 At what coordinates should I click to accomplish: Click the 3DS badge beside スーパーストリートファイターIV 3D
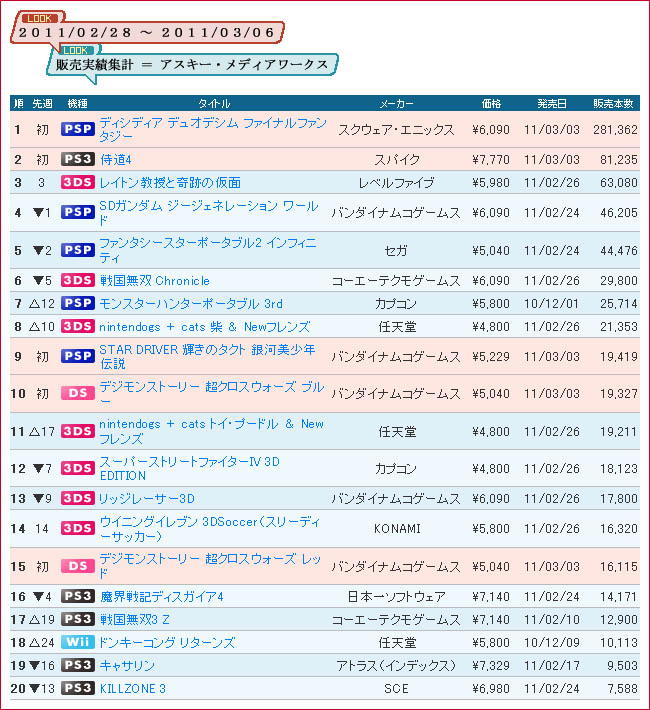coord(78,468)
